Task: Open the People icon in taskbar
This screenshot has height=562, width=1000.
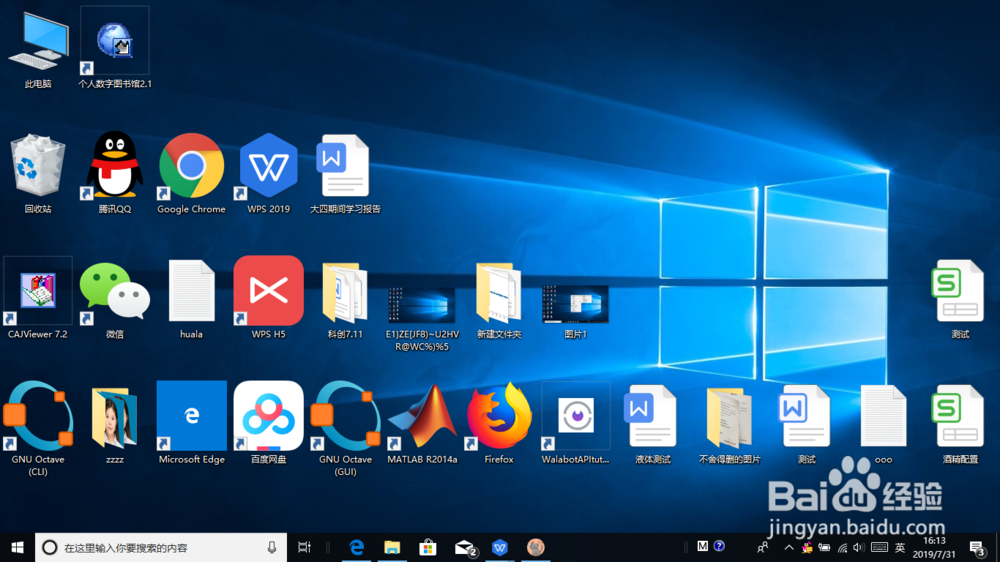Action: [763, 547]
